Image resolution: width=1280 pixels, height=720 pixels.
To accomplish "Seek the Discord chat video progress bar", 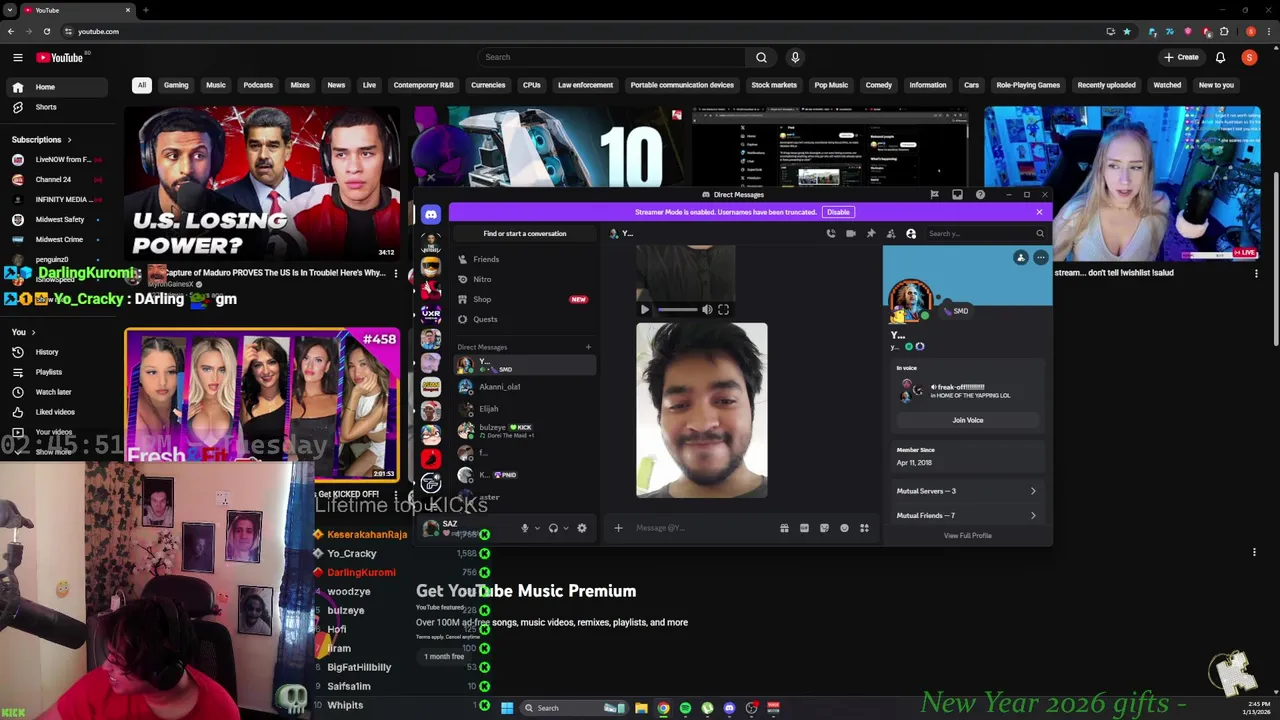I will [x=677, y=310].
